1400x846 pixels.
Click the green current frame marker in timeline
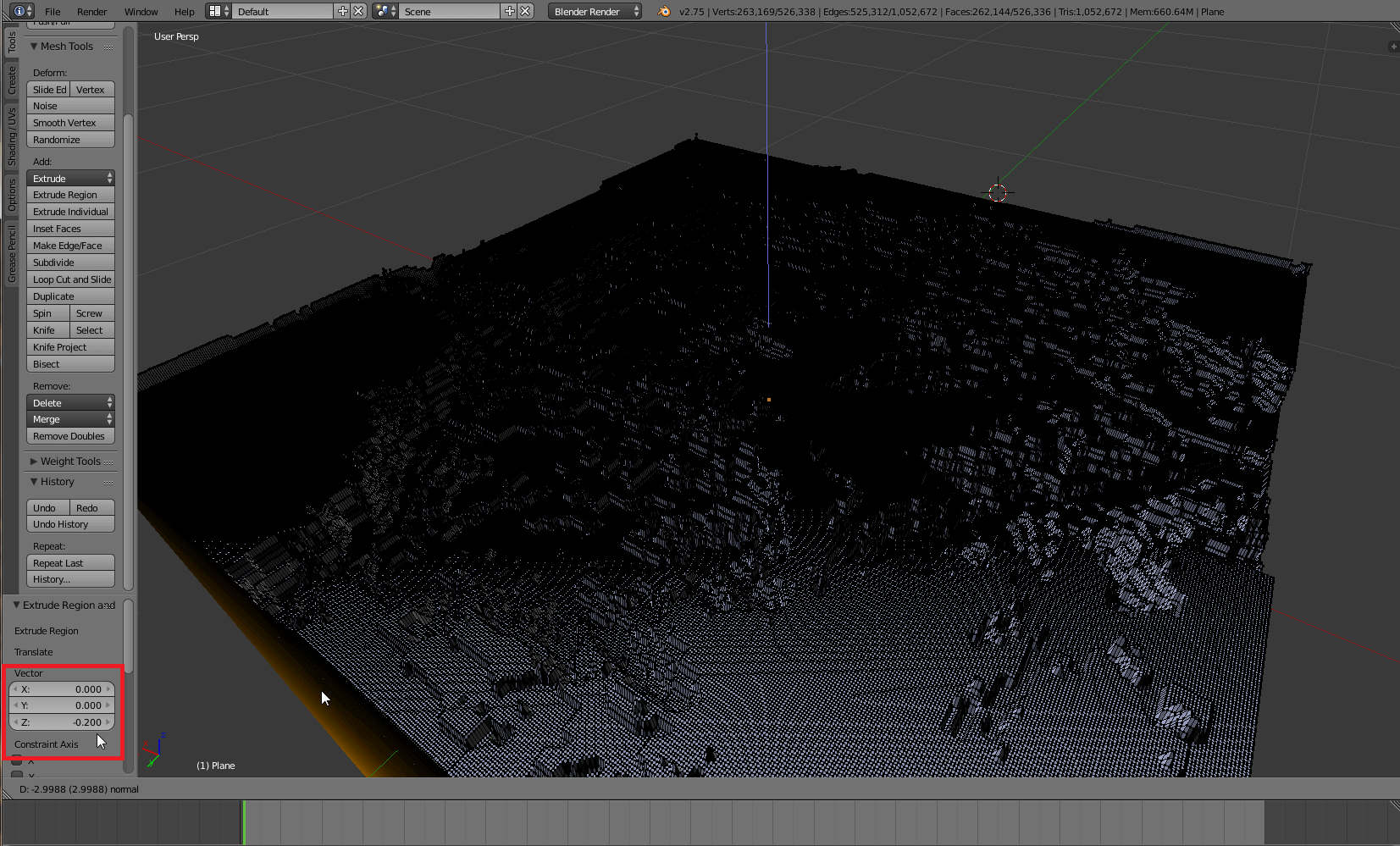(x=244, y=822)
